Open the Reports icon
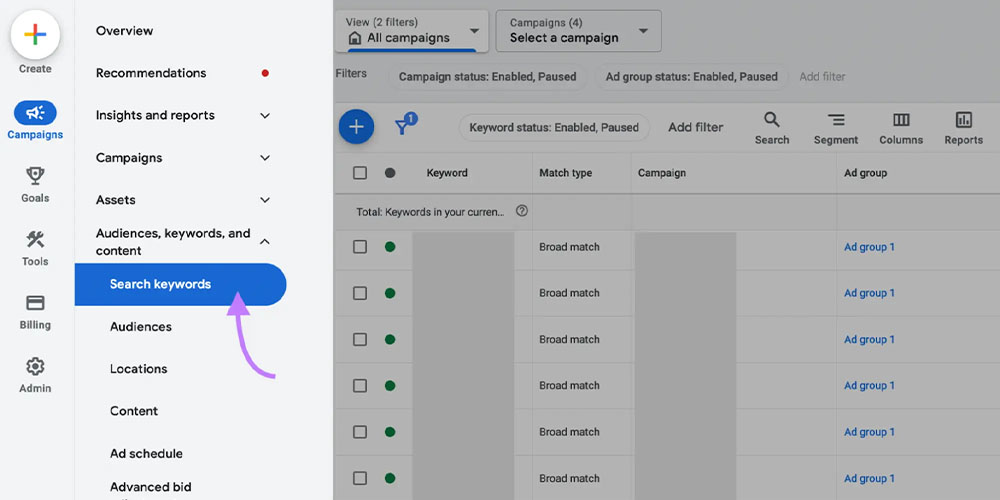 [x=964, y=120]
